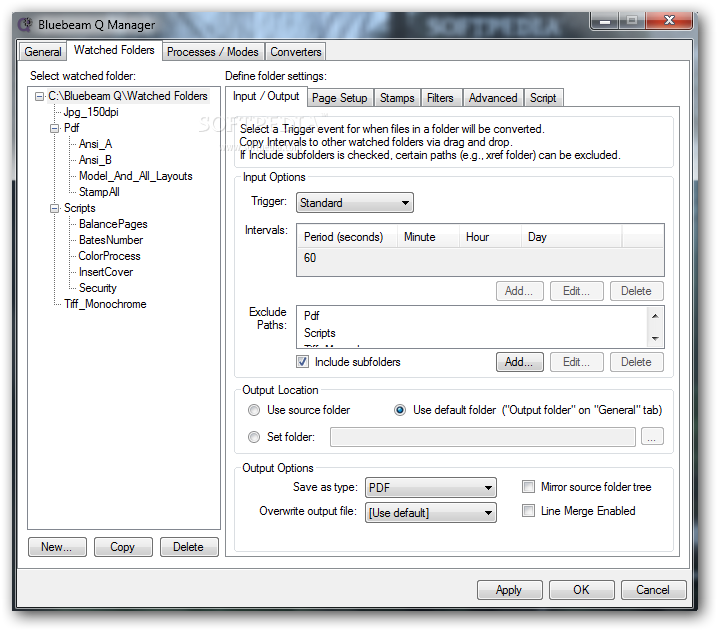Screen dimensions: 718x631
Task: Select the ColorProcess script folder
Action: click(x=109, y=256)
